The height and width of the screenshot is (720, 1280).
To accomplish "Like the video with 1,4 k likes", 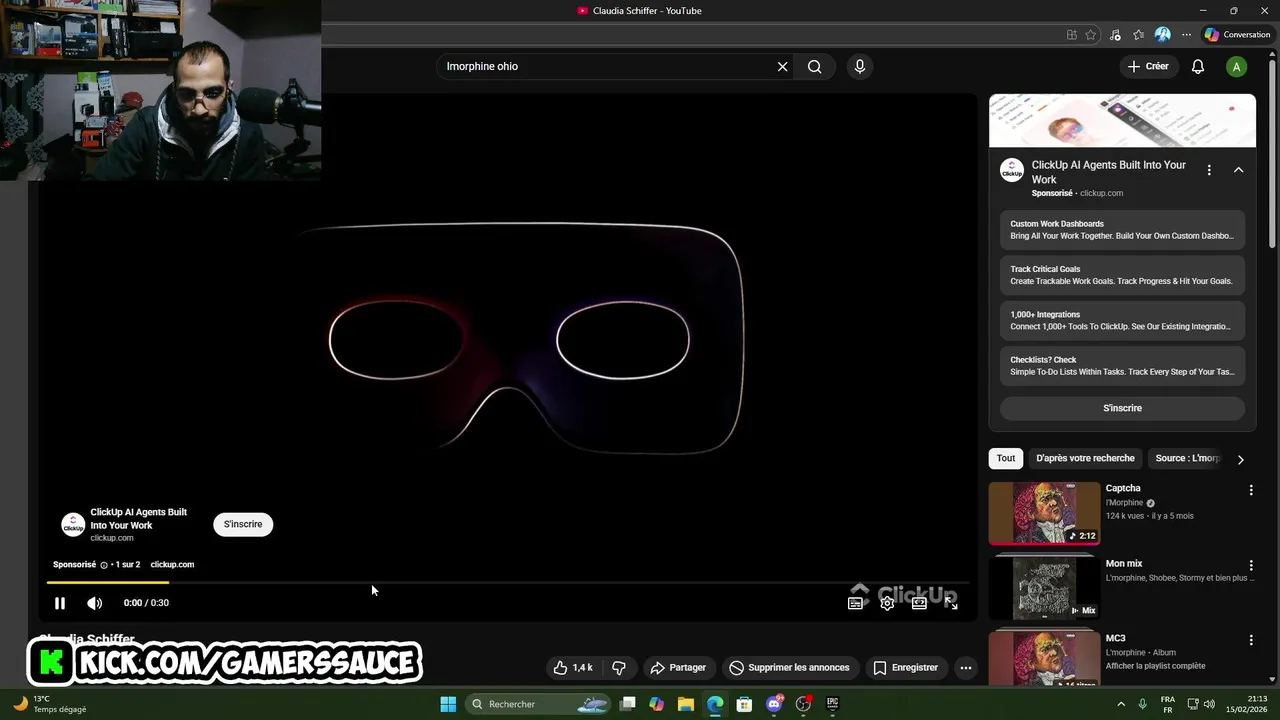I will point(573,667).
